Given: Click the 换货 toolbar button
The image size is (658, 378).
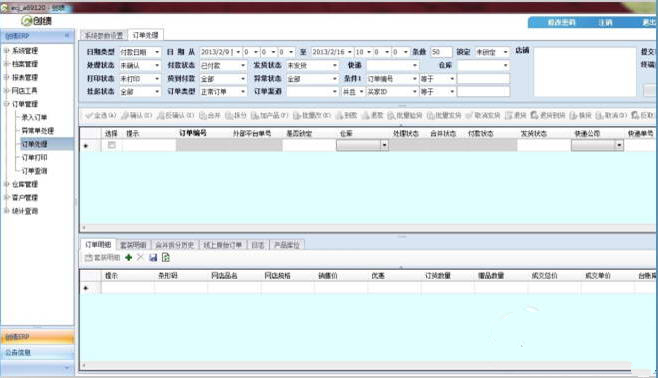Looking at the screenshot, I should pyautogui.click(x=581, y=115).
